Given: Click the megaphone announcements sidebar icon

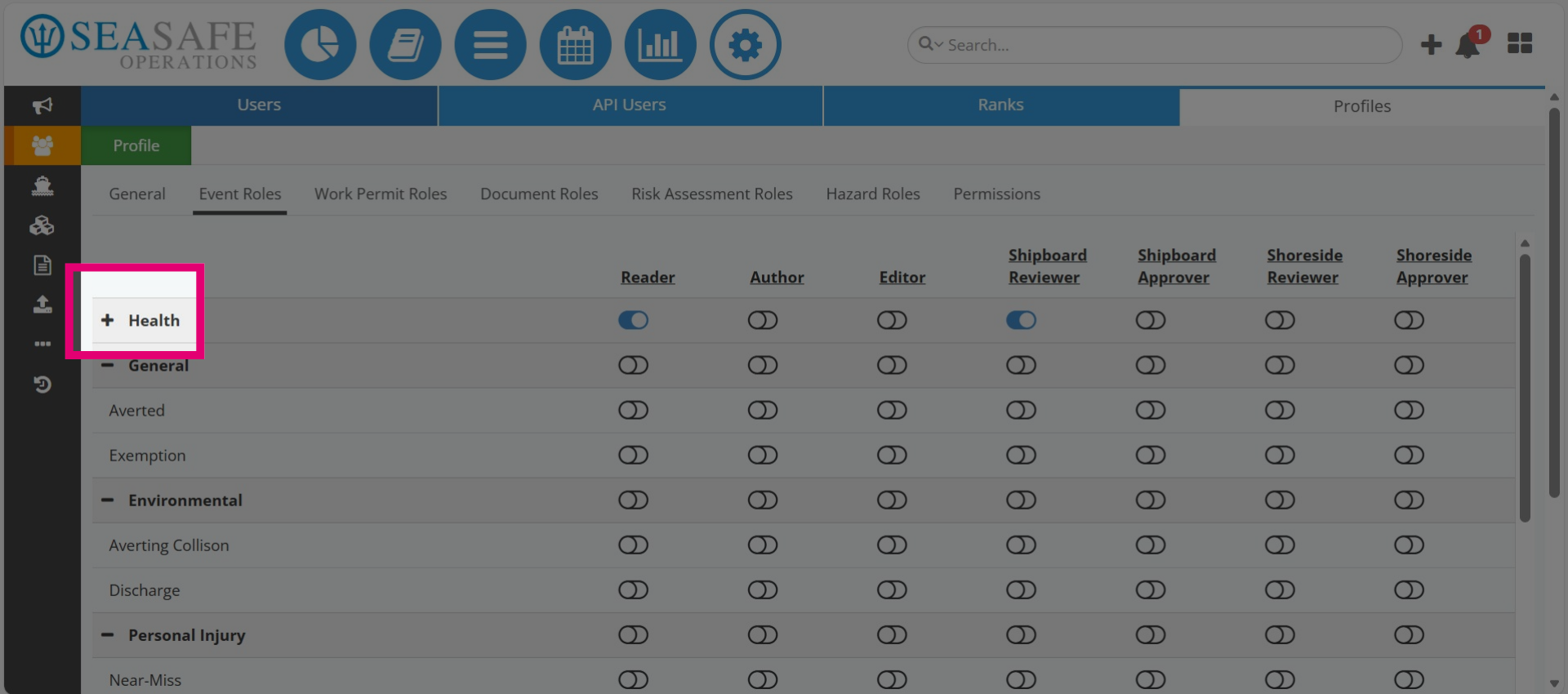Looking at the screenshot, I should tap(42, 105).
